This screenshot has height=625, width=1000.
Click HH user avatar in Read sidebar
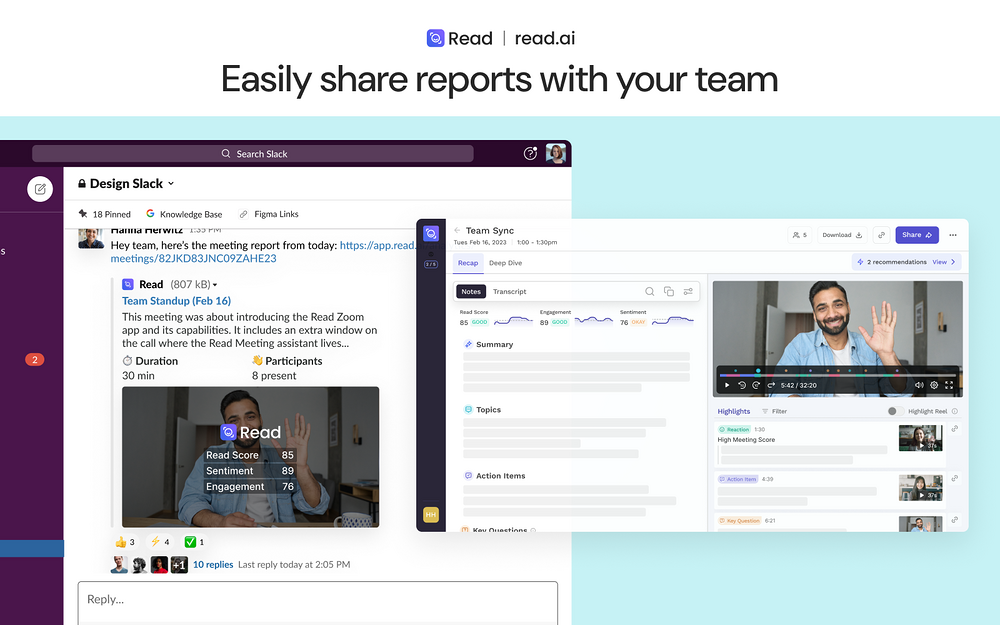[431, 514]
